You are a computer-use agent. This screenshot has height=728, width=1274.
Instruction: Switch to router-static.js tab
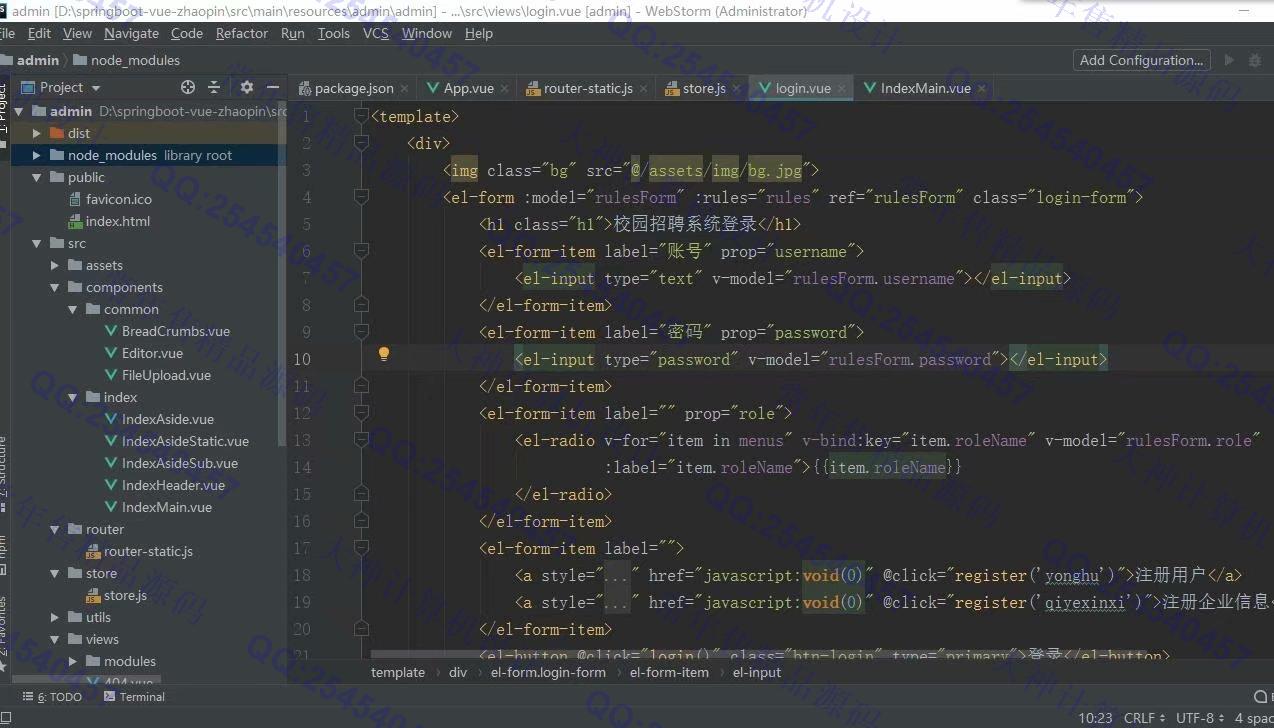(x=588, y=88)
